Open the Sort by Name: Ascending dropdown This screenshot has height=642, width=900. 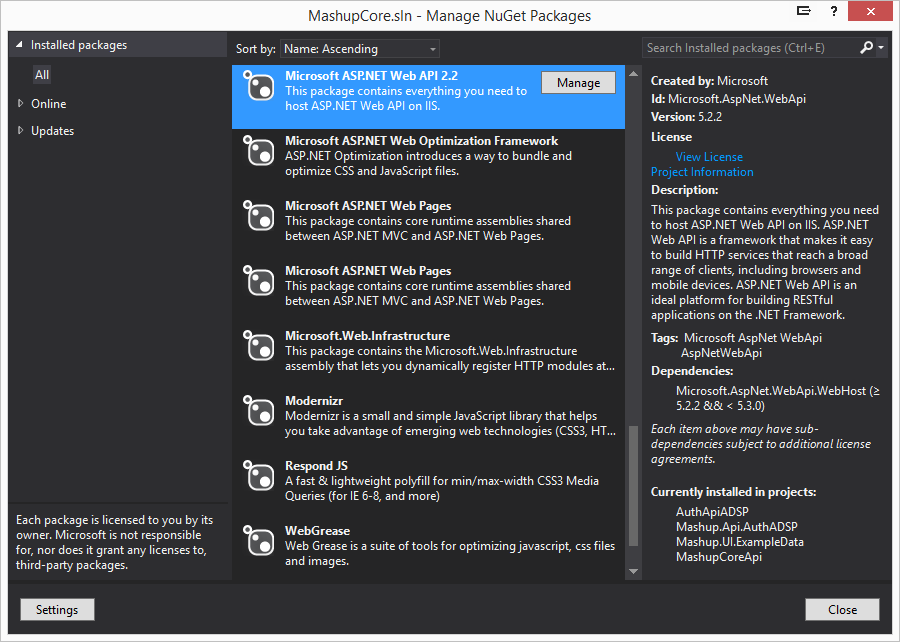(360, 49)
